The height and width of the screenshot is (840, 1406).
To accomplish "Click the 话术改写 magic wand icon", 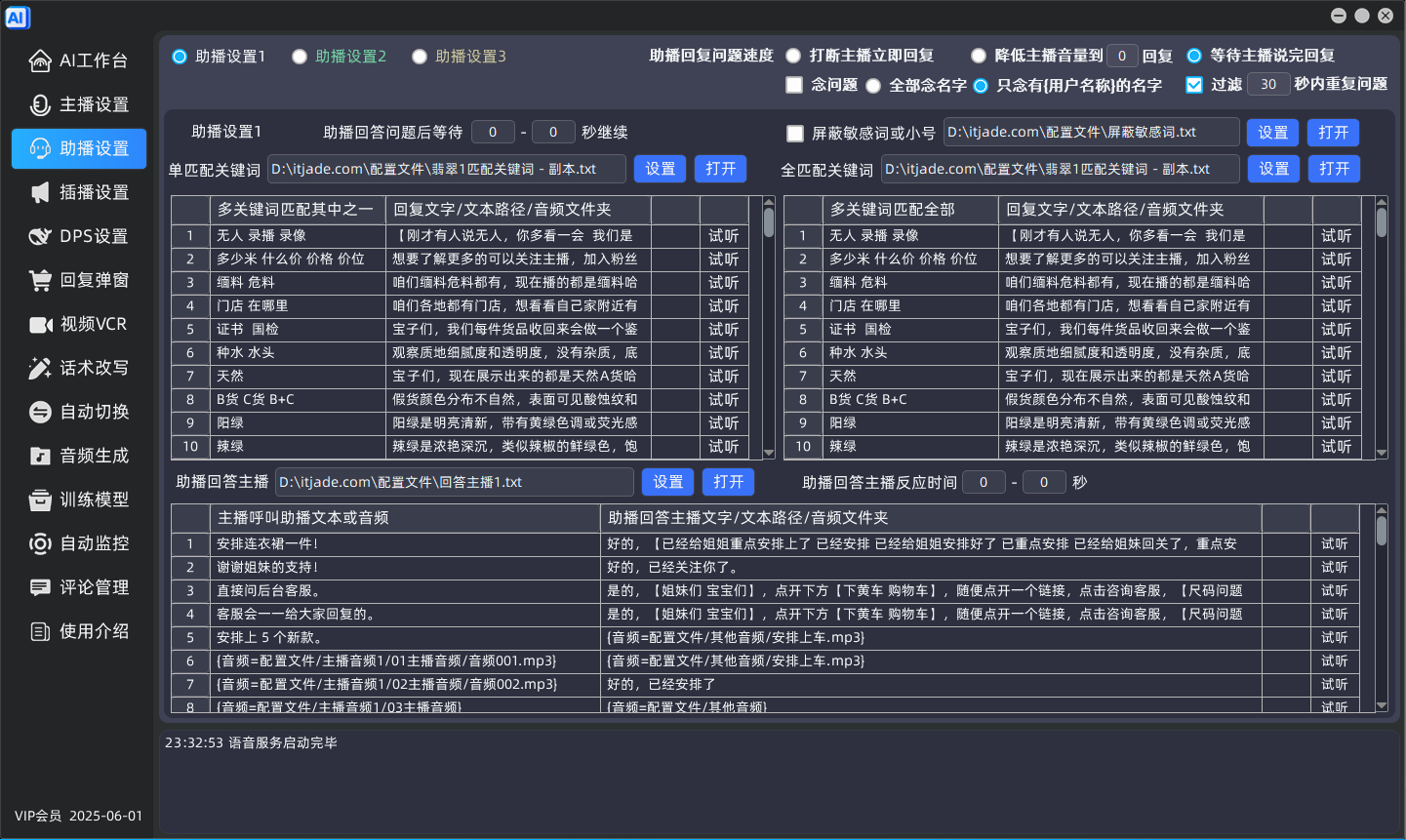I will [x=40, y=368].
